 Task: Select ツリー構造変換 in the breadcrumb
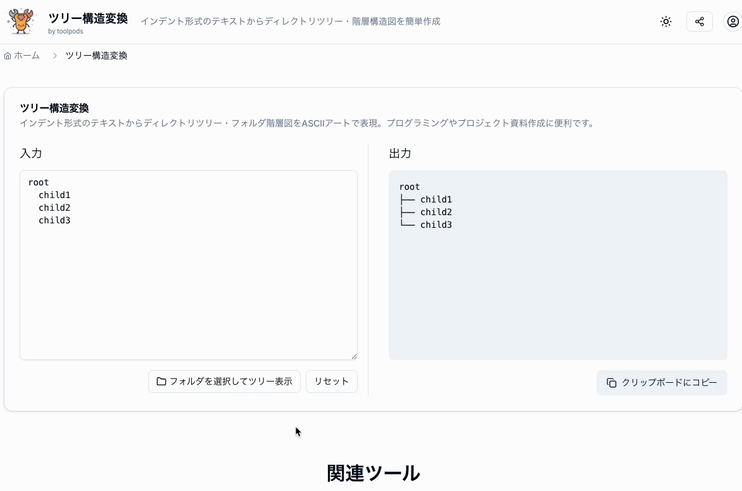(96, 56)
